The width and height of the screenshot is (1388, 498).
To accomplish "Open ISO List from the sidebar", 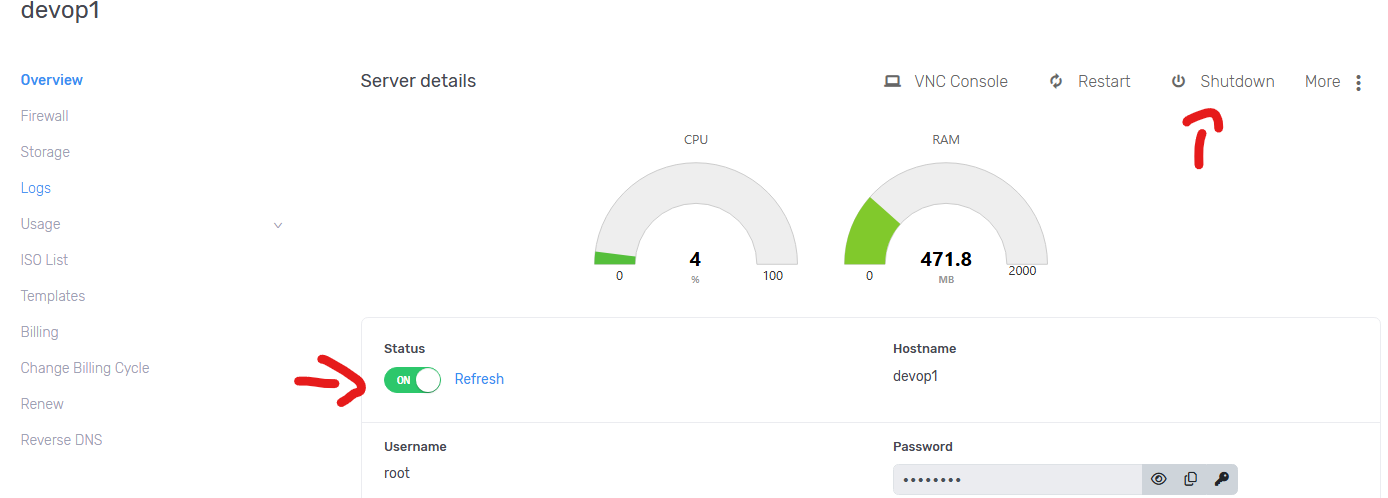I will point(44,260).
